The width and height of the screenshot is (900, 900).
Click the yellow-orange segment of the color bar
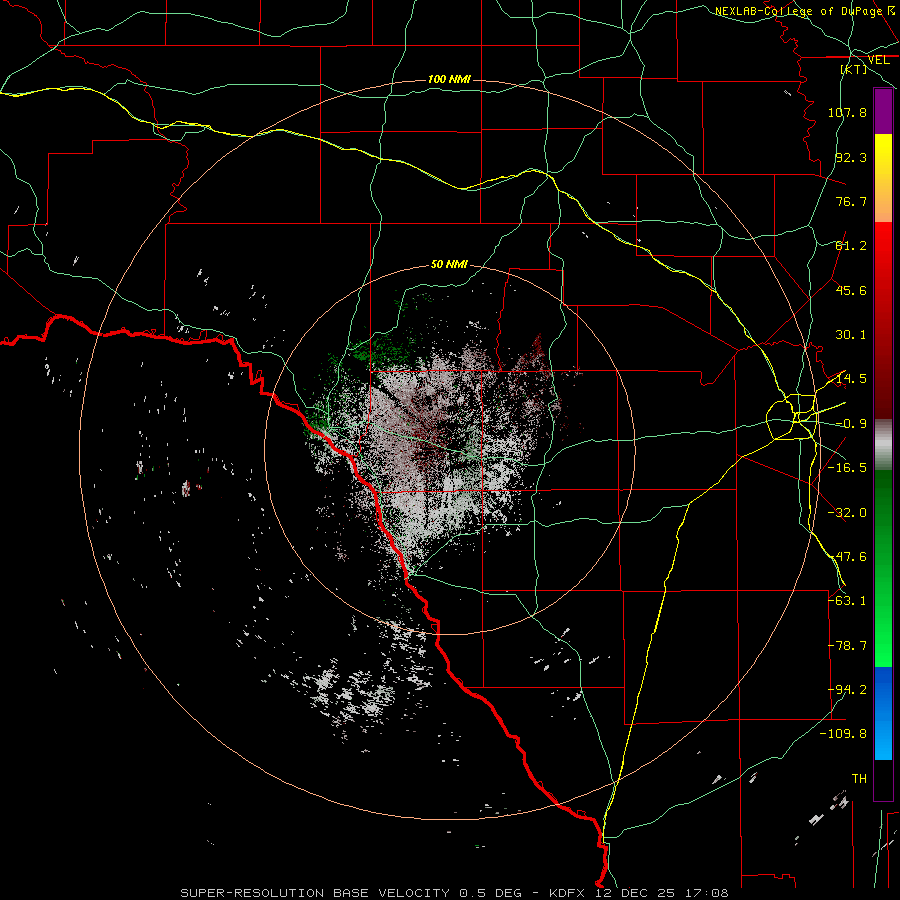tap(883, 178)
